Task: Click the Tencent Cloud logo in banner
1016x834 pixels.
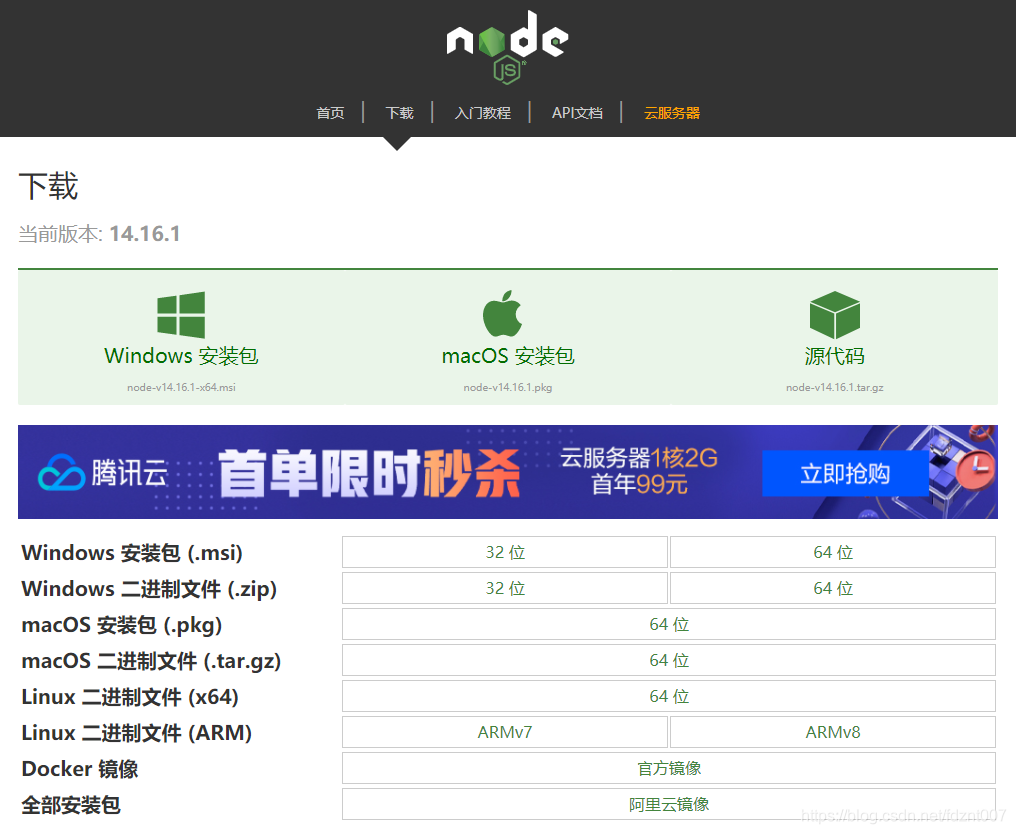Action: tap(102, 472)
